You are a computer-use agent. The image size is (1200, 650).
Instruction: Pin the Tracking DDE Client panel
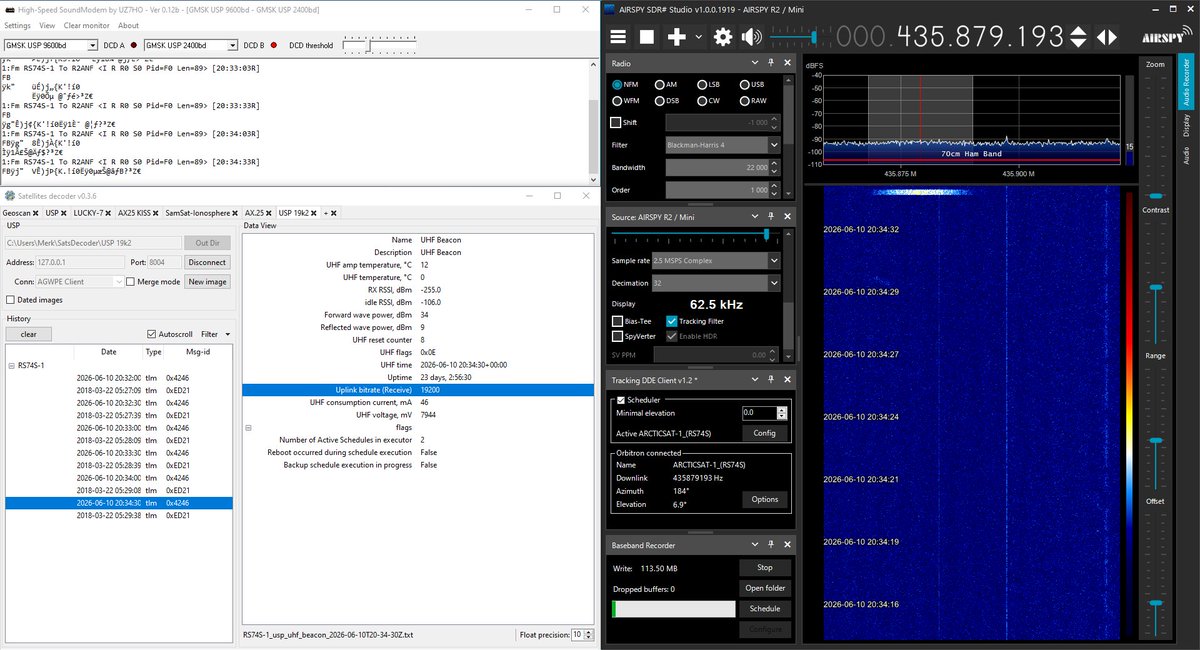point(770,381)
